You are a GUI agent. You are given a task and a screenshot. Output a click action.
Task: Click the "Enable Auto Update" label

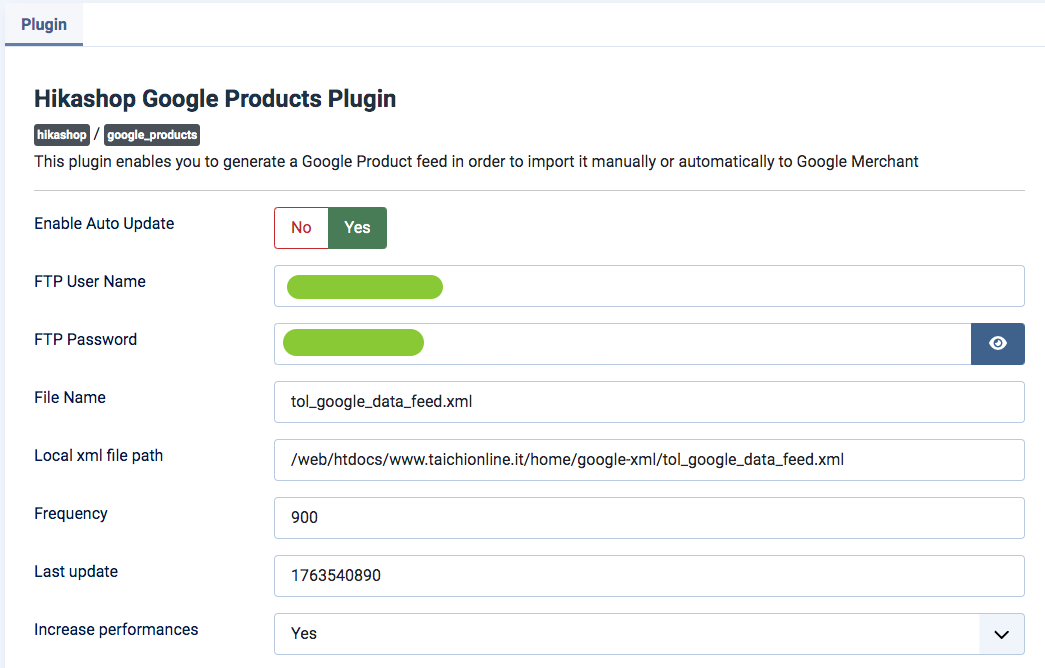pyautogui.click(x=104, y=224)
